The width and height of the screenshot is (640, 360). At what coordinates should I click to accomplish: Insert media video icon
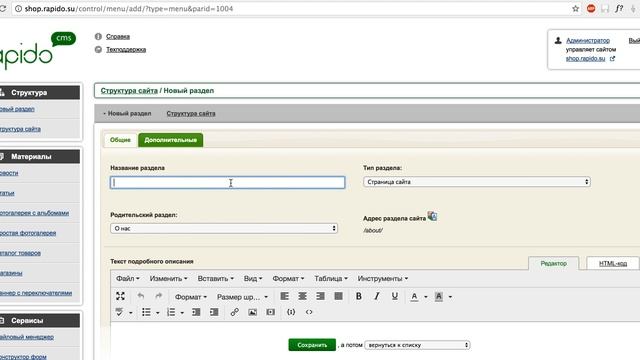(x=271, y=312)
